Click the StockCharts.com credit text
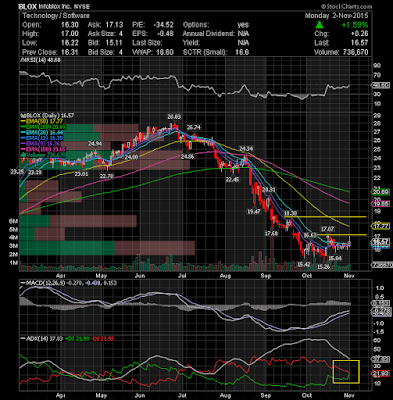393x400 pixels. pos(346,6)
